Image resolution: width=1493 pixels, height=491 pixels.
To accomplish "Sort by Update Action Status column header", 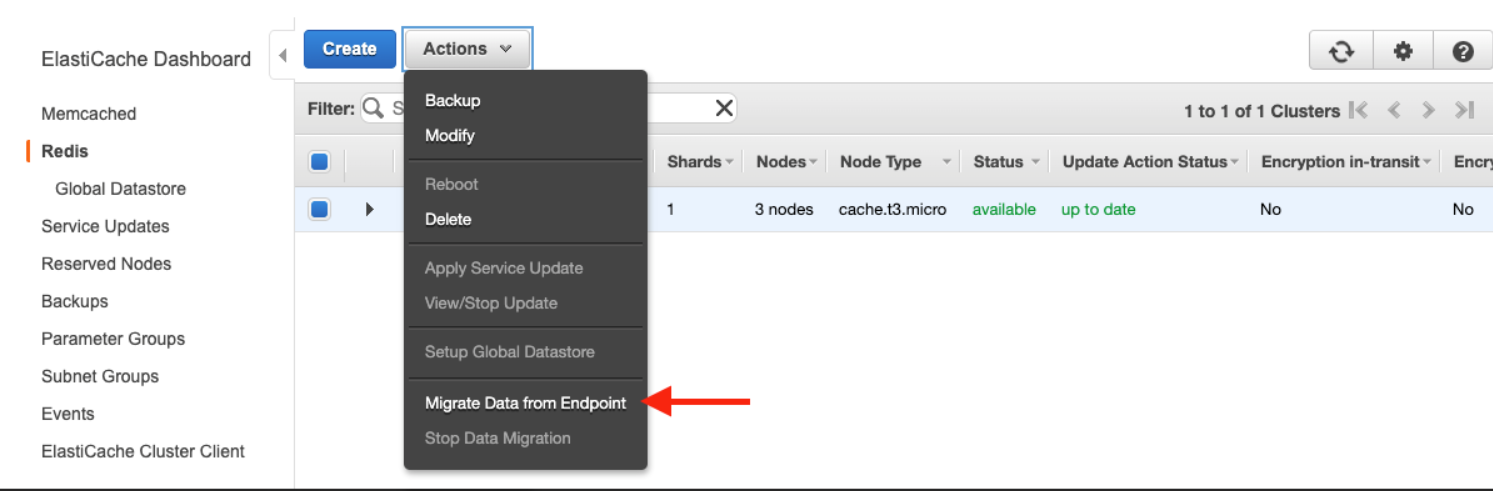I will pos(1150,162).
